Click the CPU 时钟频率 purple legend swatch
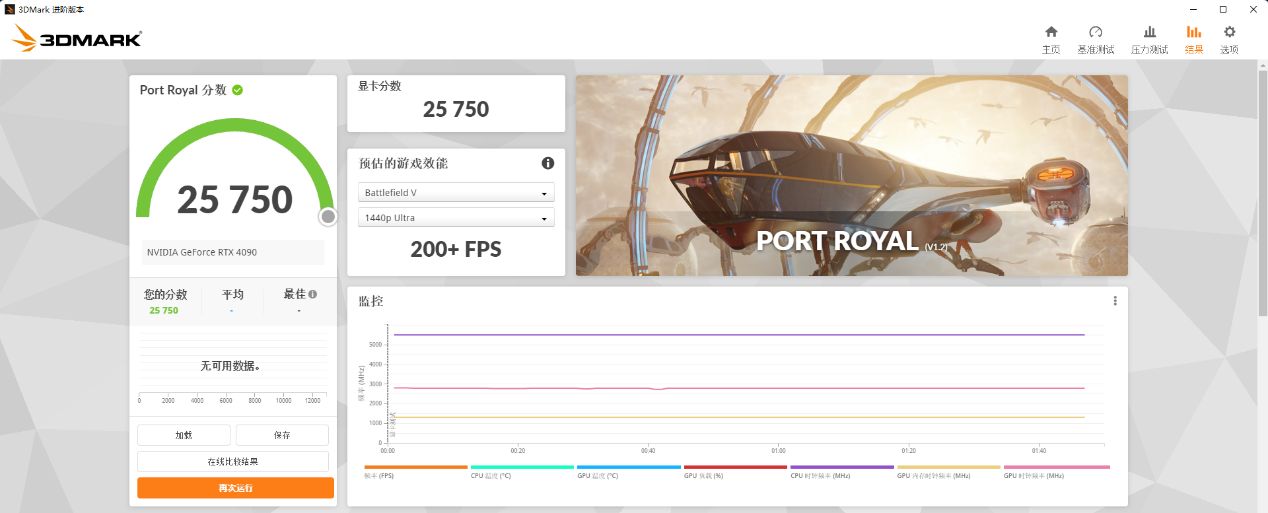This screenshot has height=513, width=1268. [x=841, y=467]
